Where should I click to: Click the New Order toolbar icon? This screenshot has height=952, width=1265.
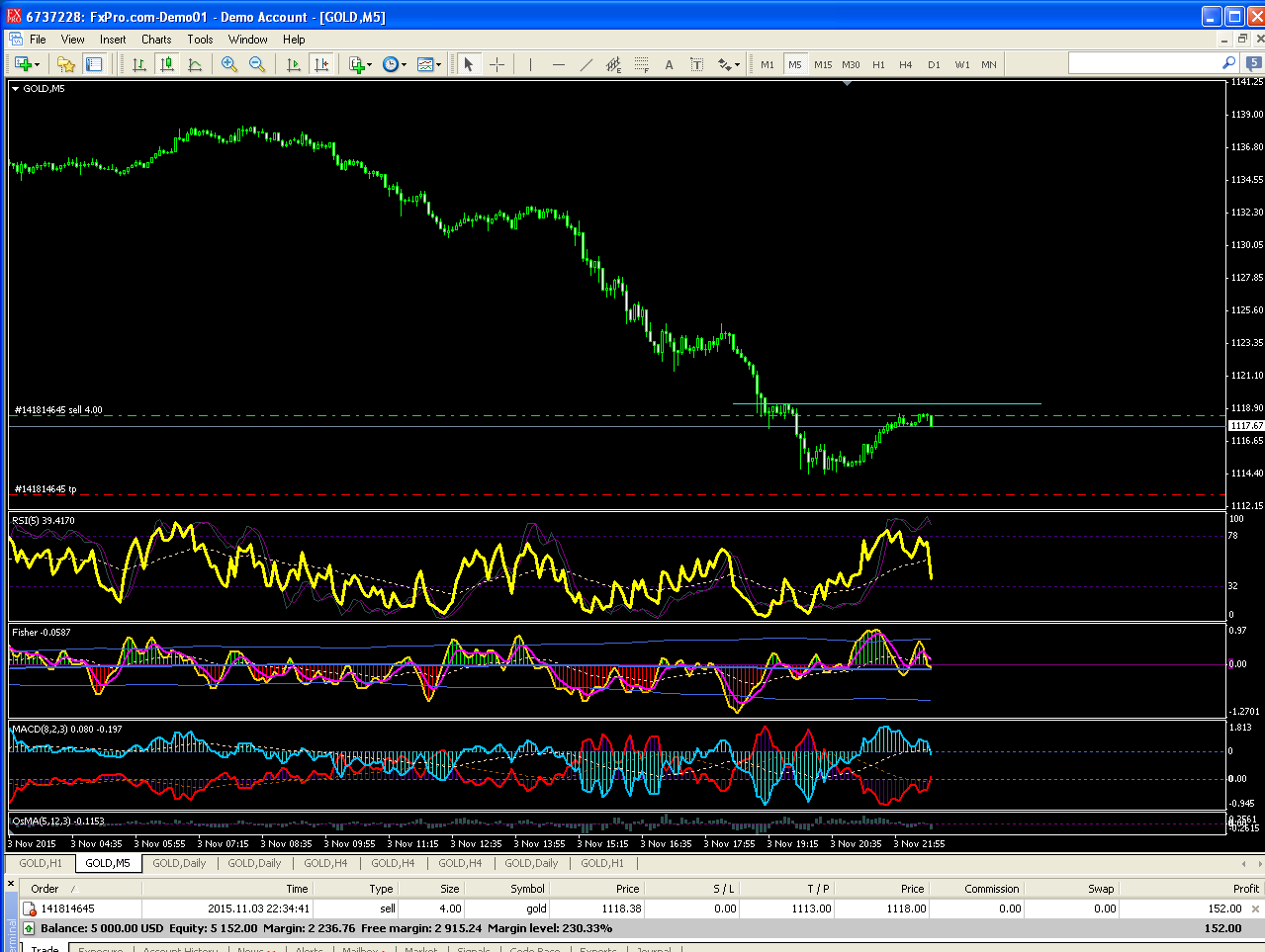(24, 64)
